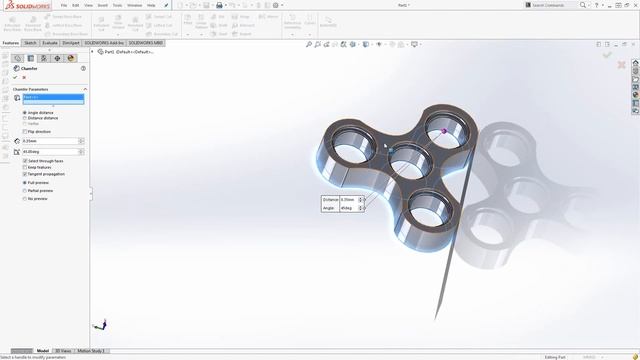Open Chamfer help question mark icon
The height and width of the screenshot is (360, 640).
(83, 68)
